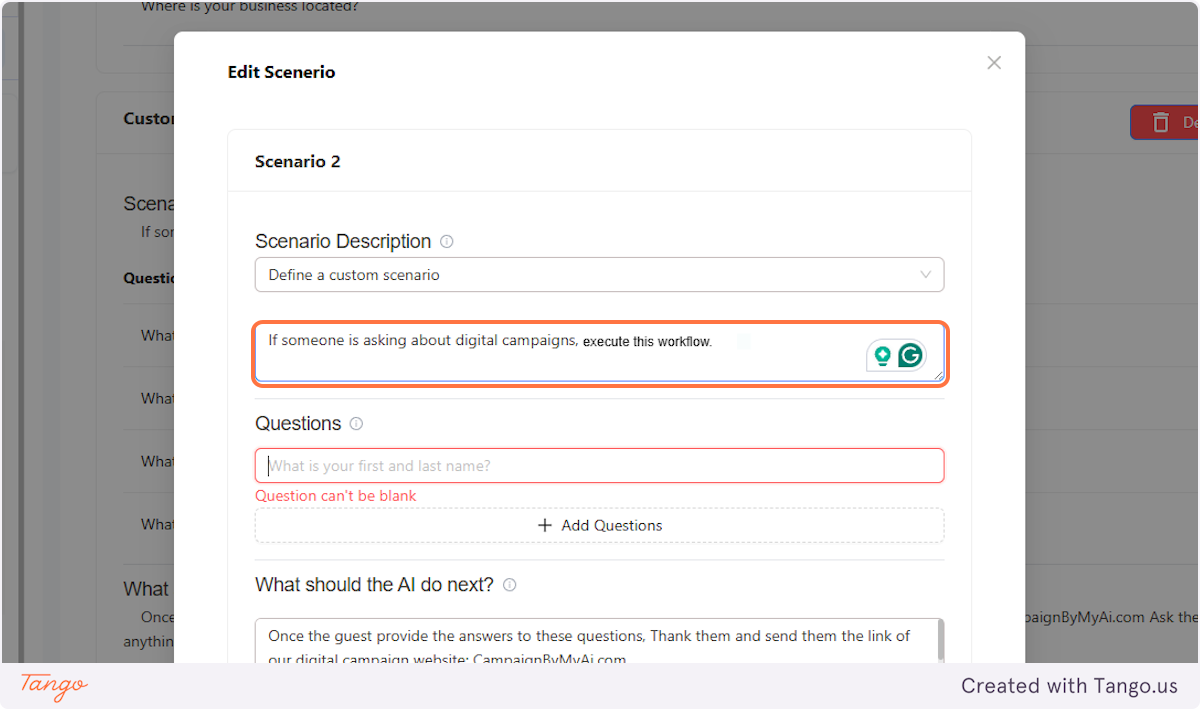
Task: Click the info icon beside Questions heading
Action: pos(356,423)
